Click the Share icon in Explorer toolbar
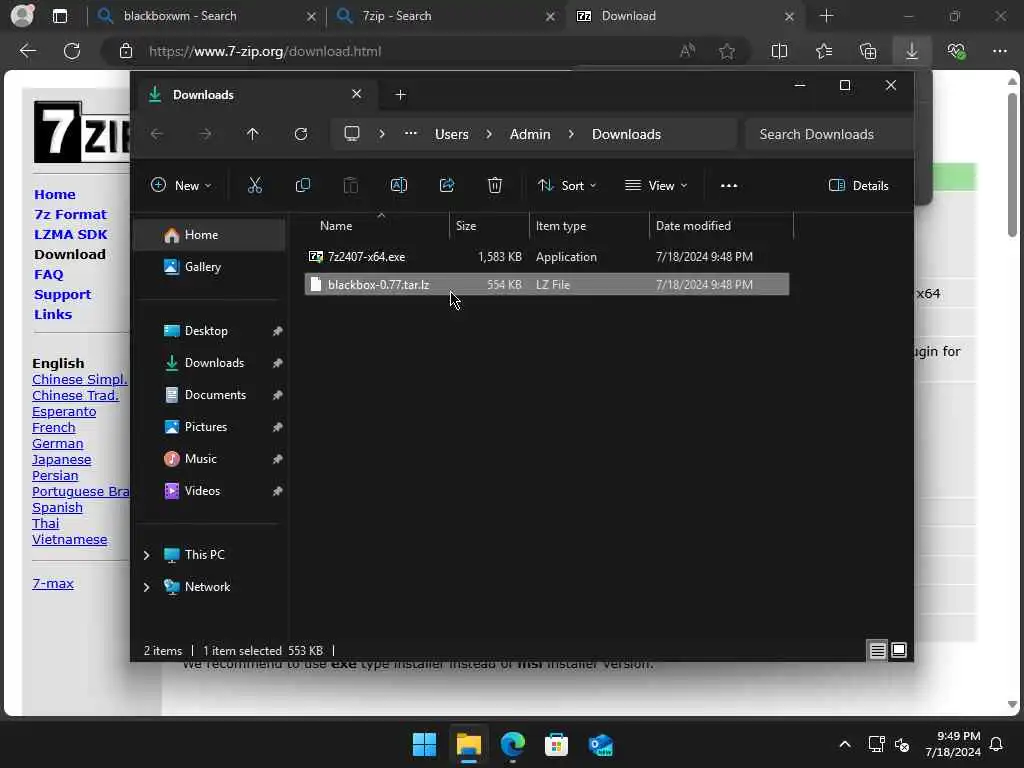Image resolution: width=1024 pixels, height=768 pixels. click(x=447, y=185)
